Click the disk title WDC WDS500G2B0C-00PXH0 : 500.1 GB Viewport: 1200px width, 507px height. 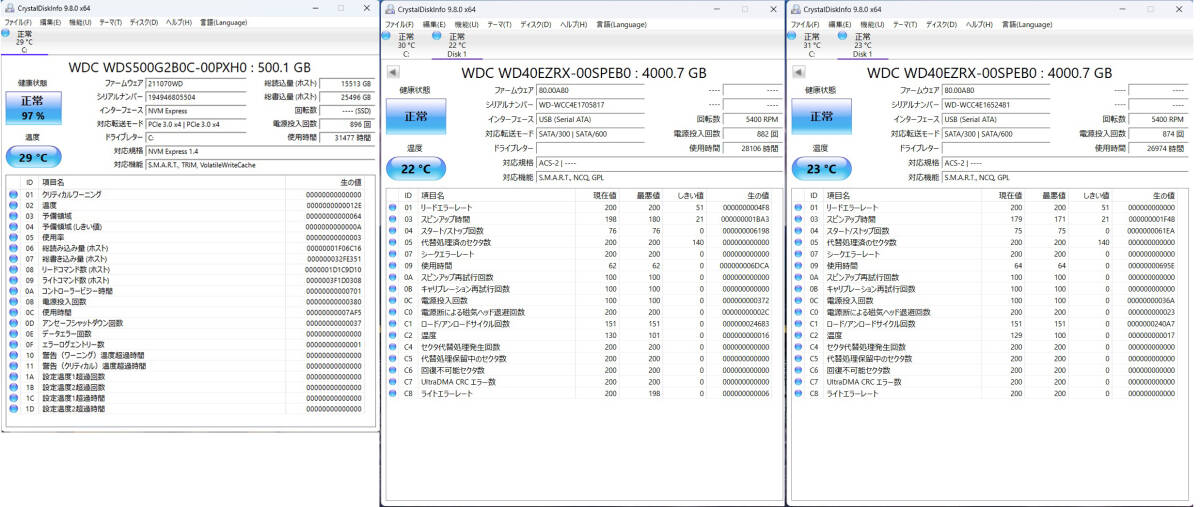[x=190, y=67]
